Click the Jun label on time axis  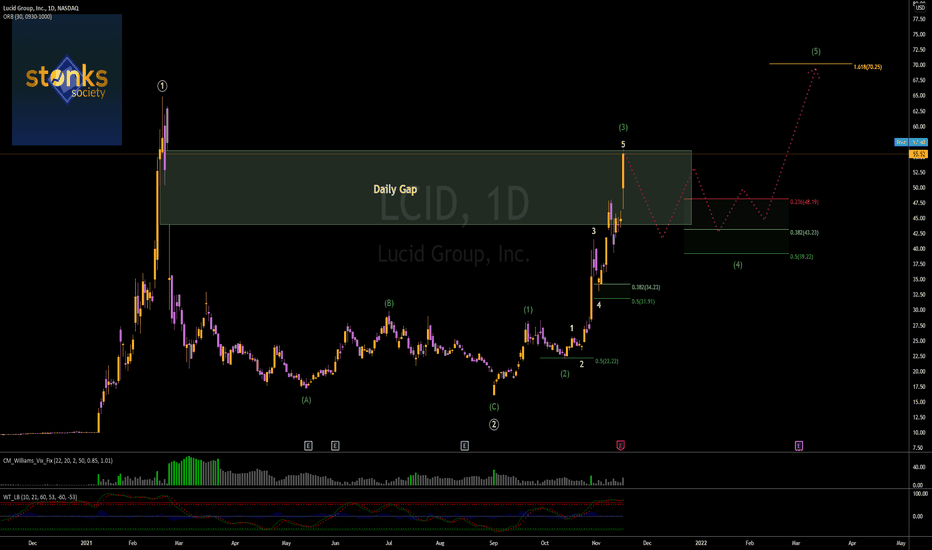(x=335, y=543)
